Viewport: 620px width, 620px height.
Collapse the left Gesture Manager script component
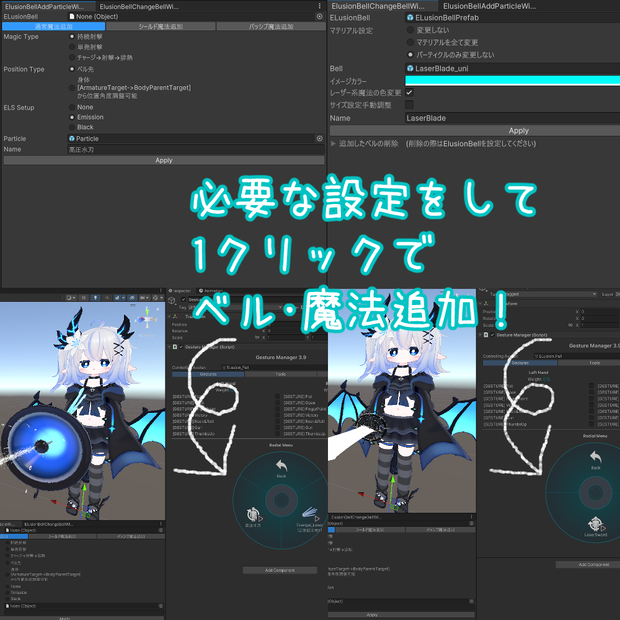coord(170,347)
